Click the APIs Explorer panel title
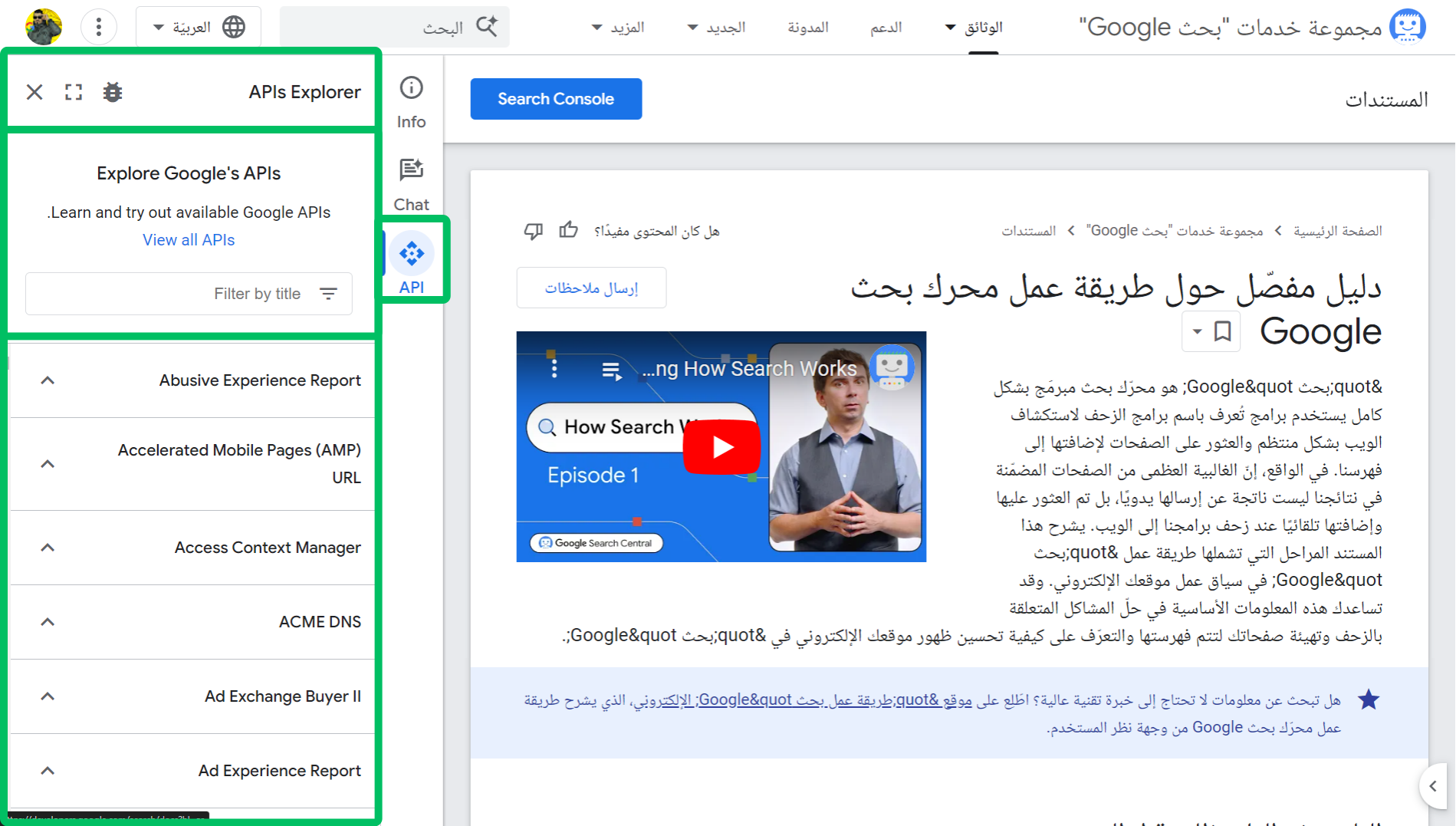Screen dimensions: 1456x826 pyautogui.click(x=304, y=92)
